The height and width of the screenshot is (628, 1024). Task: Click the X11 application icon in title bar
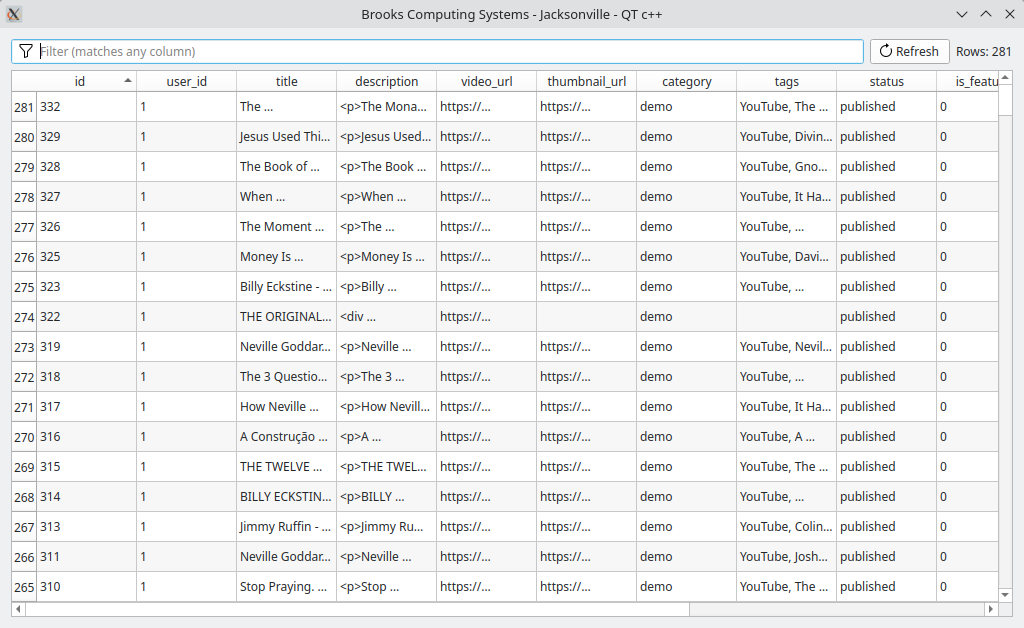tap(14, 14)
